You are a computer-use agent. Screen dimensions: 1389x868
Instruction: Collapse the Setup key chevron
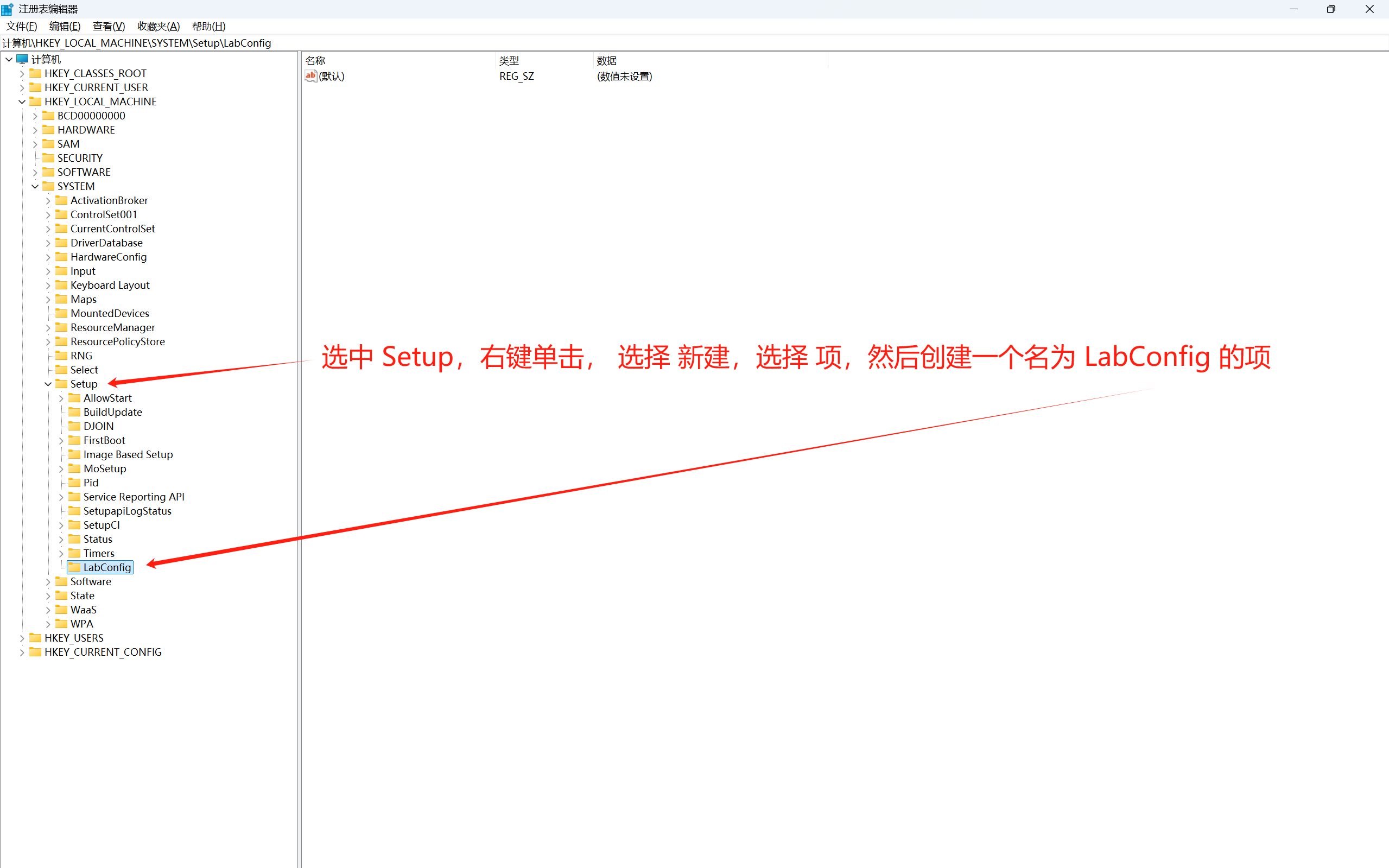(48, 384)
